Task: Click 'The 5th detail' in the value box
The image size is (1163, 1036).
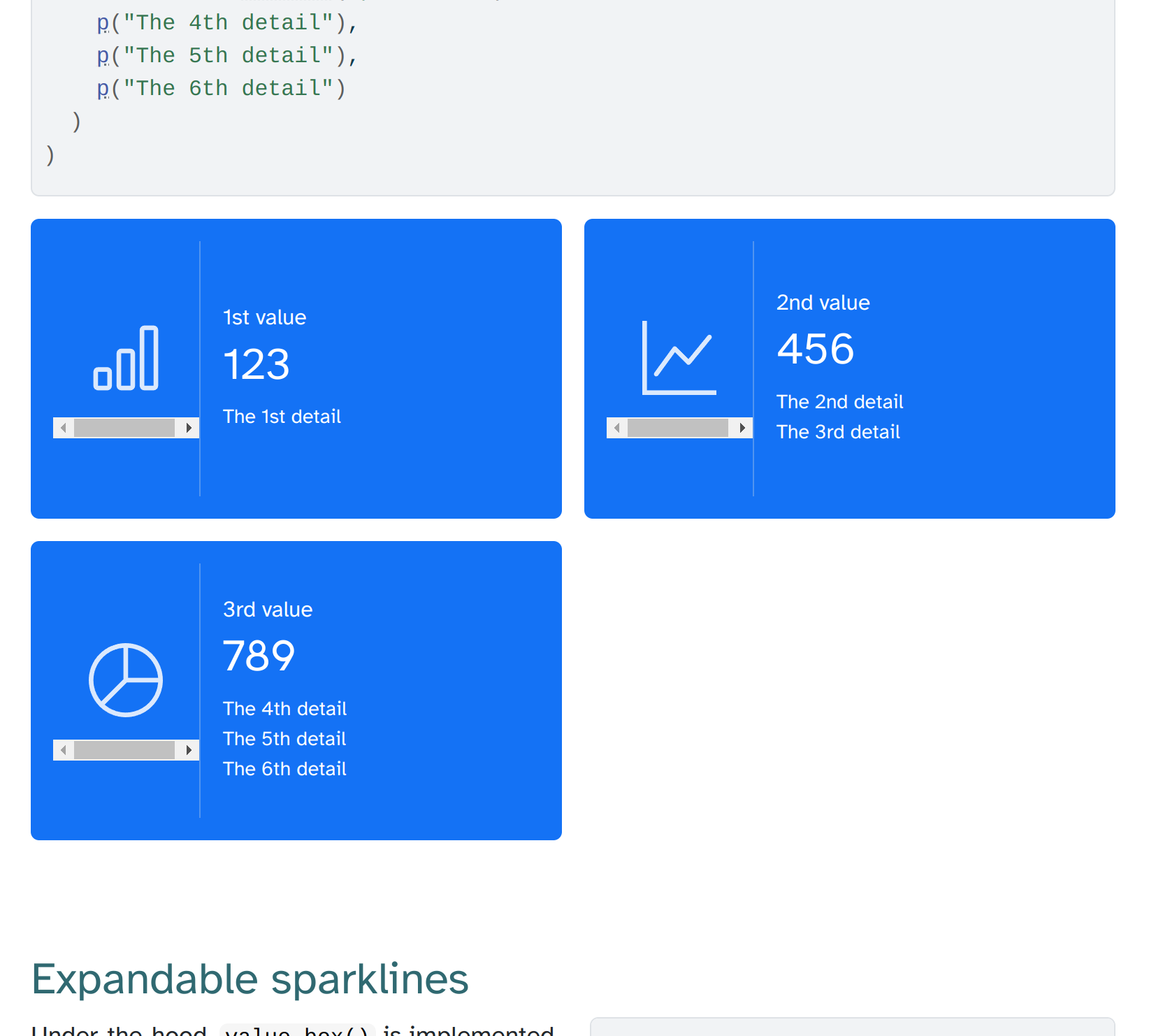Action: click(x=284, y=739)
